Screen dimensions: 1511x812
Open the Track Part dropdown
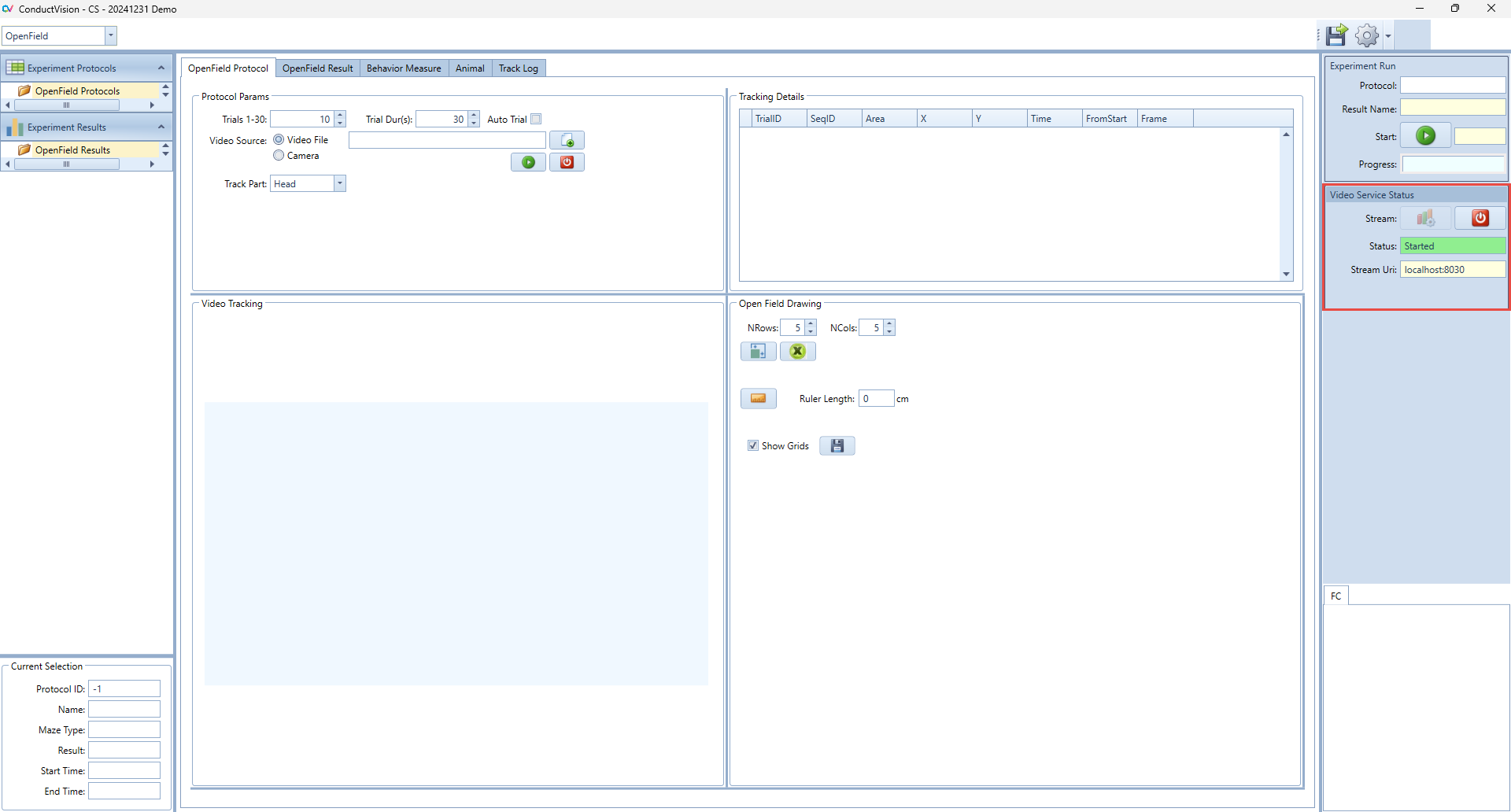click(x=339, y=184)
